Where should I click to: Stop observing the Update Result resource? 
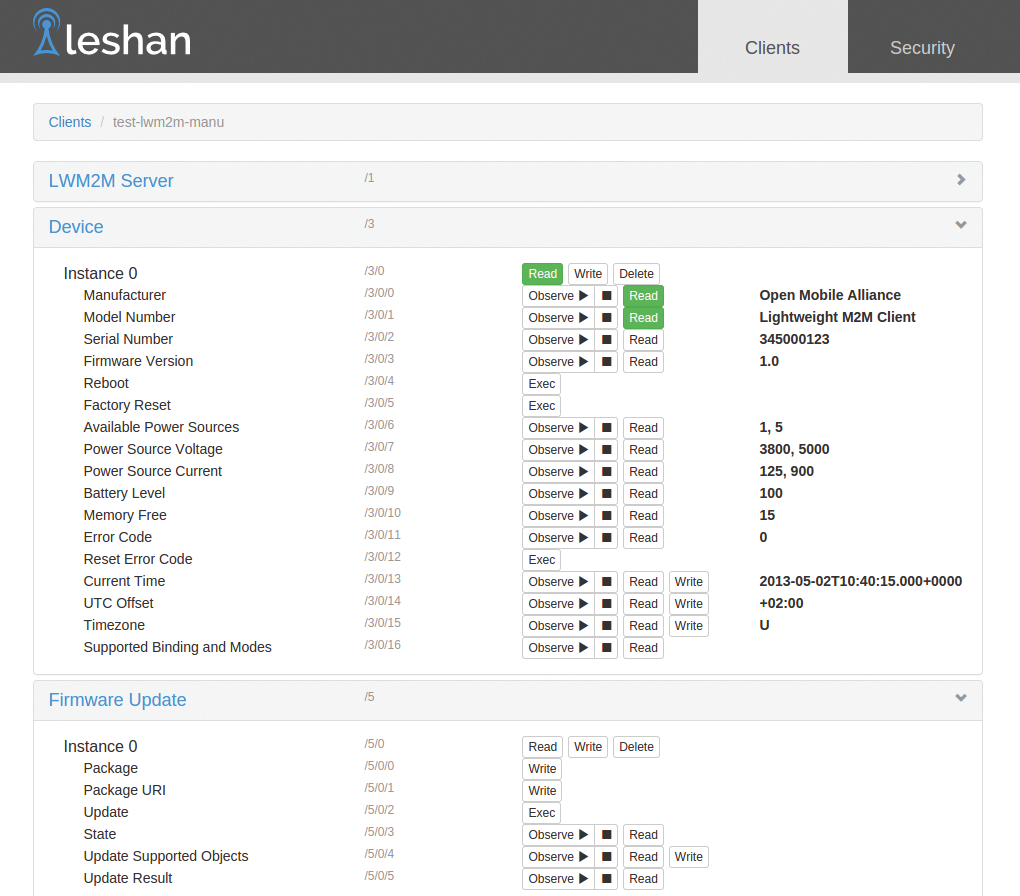[x=606, y=878]
